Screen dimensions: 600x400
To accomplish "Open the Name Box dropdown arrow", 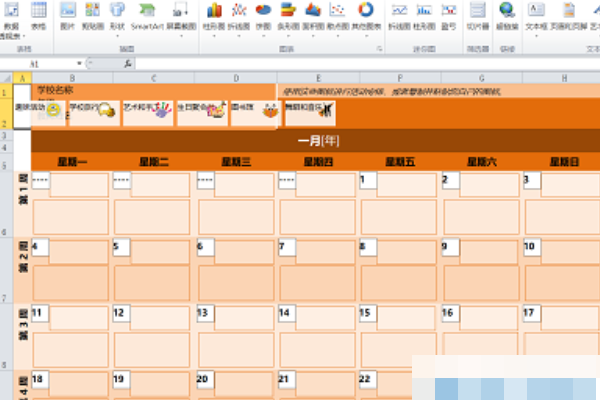I will pyautogui.click(x=79, y=64).
